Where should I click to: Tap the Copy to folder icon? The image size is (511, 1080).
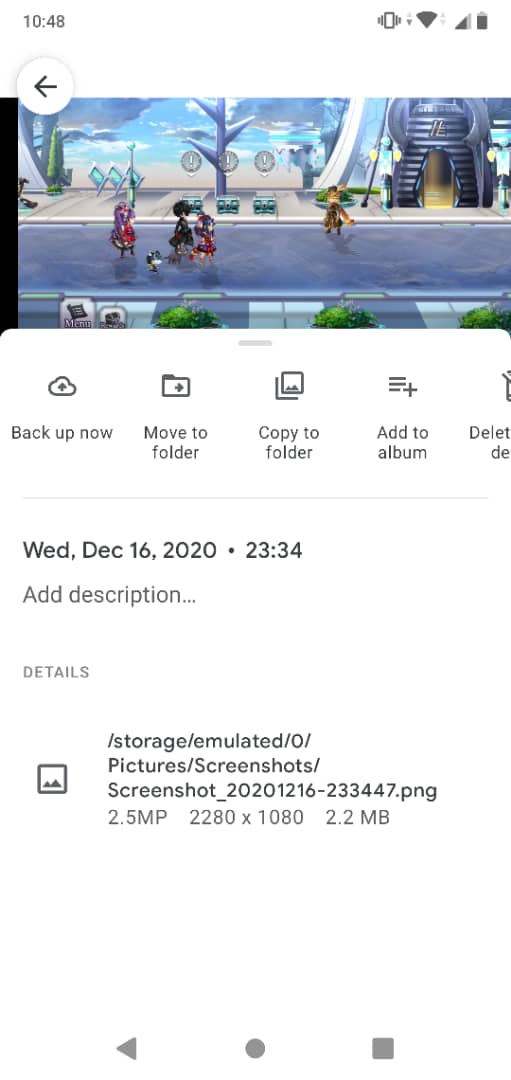(289, 386)
